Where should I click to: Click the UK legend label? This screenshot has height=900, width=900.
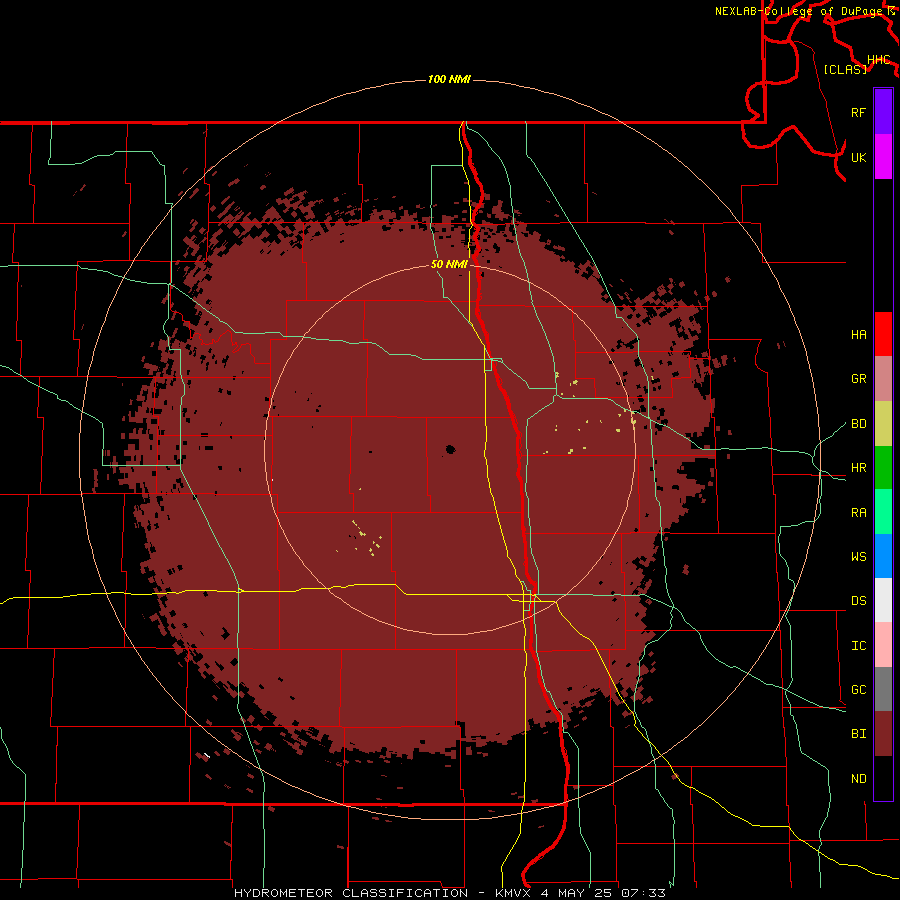(x=858, y=157)
